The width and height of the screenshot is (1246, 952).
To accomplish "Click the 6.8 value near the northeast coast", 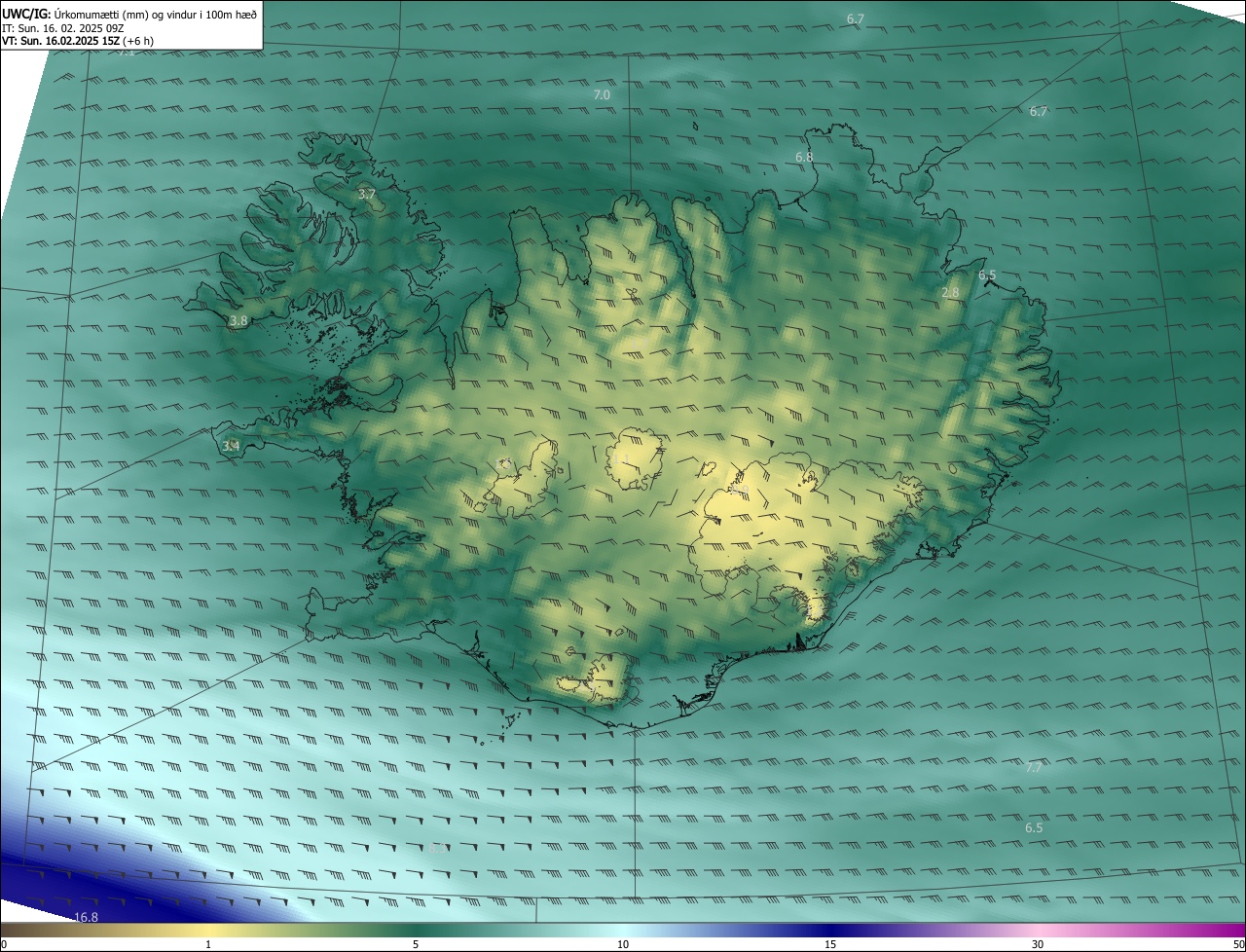I will point(804,157).
